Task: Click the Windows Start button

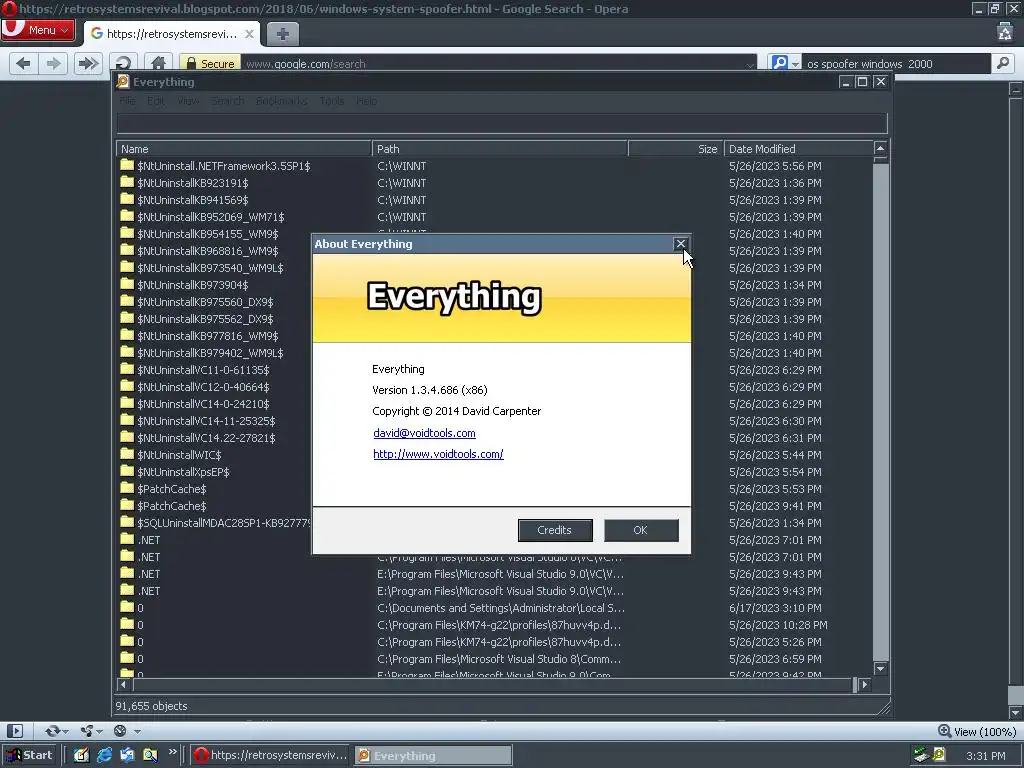Action: click(30, 755)
